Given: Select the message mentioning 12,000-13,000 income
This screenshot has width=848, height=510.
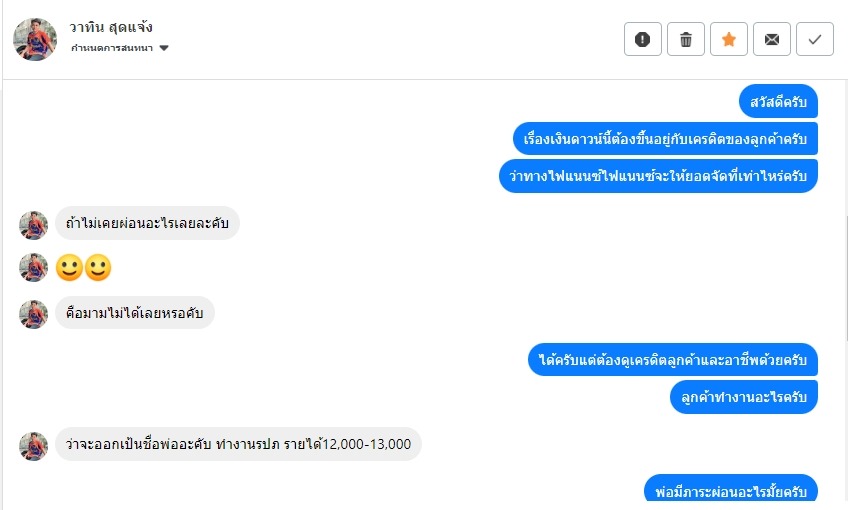Looking at the screenshot, I should 238,444.
